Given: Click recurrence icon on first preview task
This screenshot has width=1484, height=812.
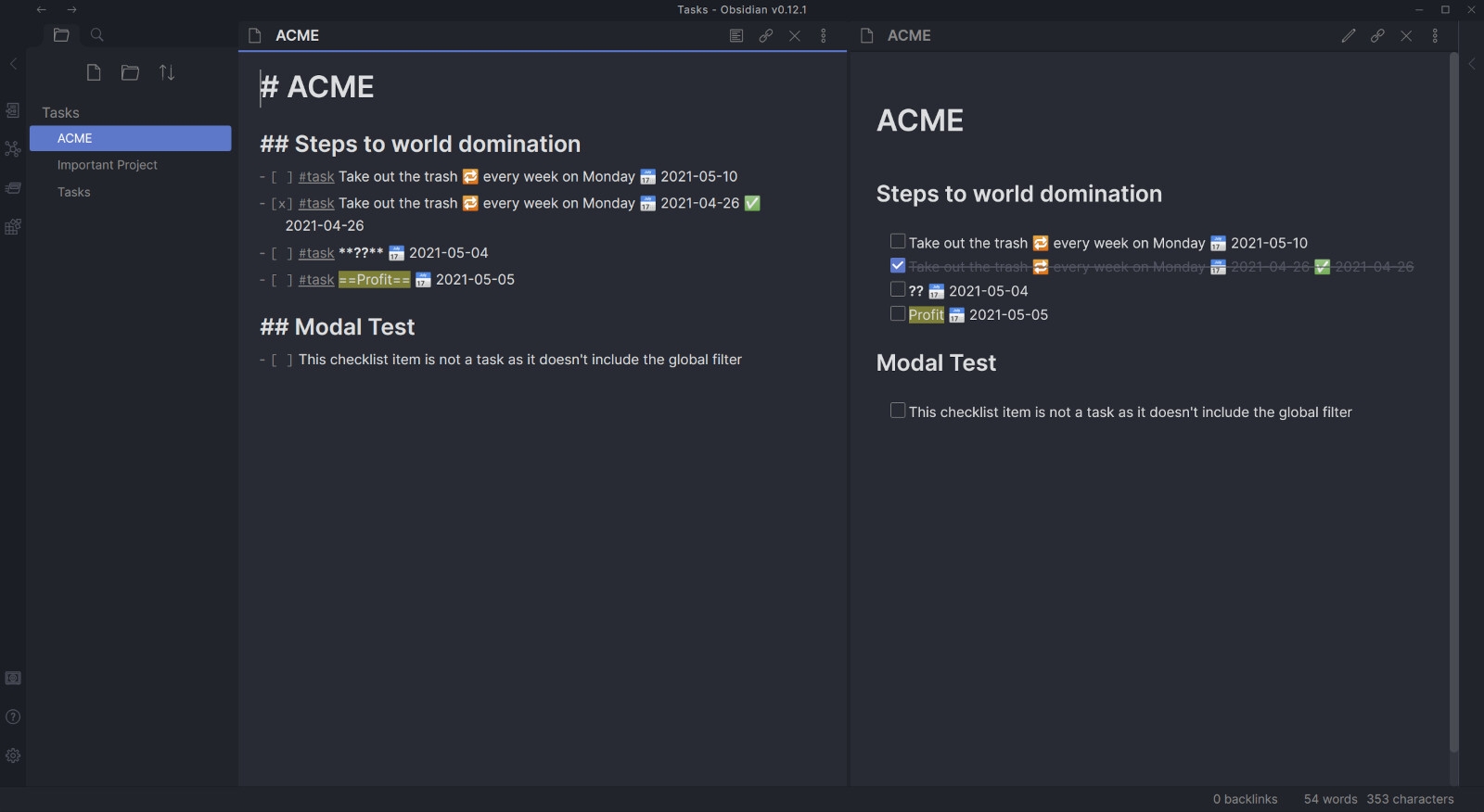Looking at the screenshot, I should 1041,243.
